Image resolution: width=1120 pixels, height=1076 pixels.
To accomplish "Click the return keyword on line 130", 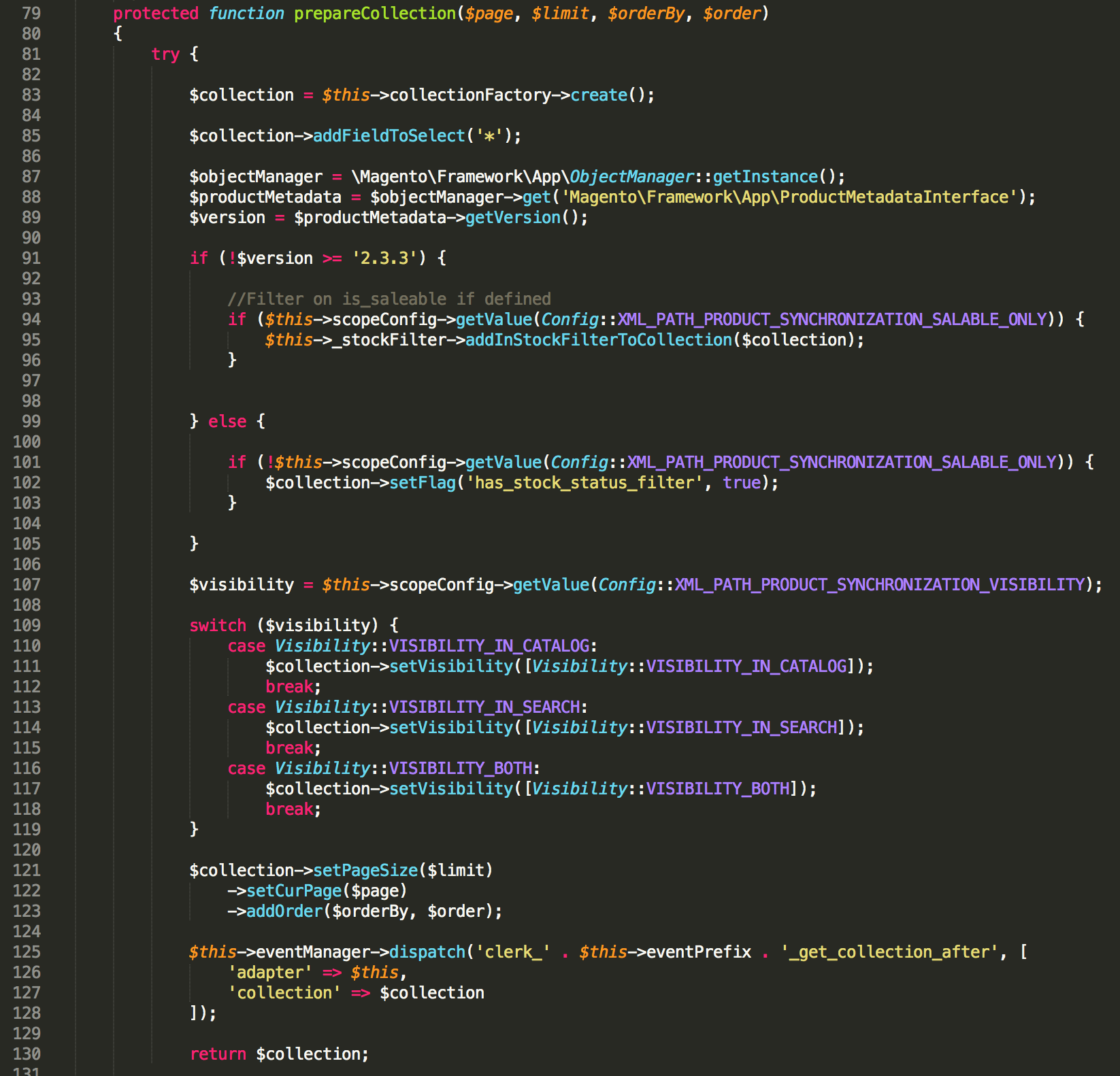I will coord(218,1054).
